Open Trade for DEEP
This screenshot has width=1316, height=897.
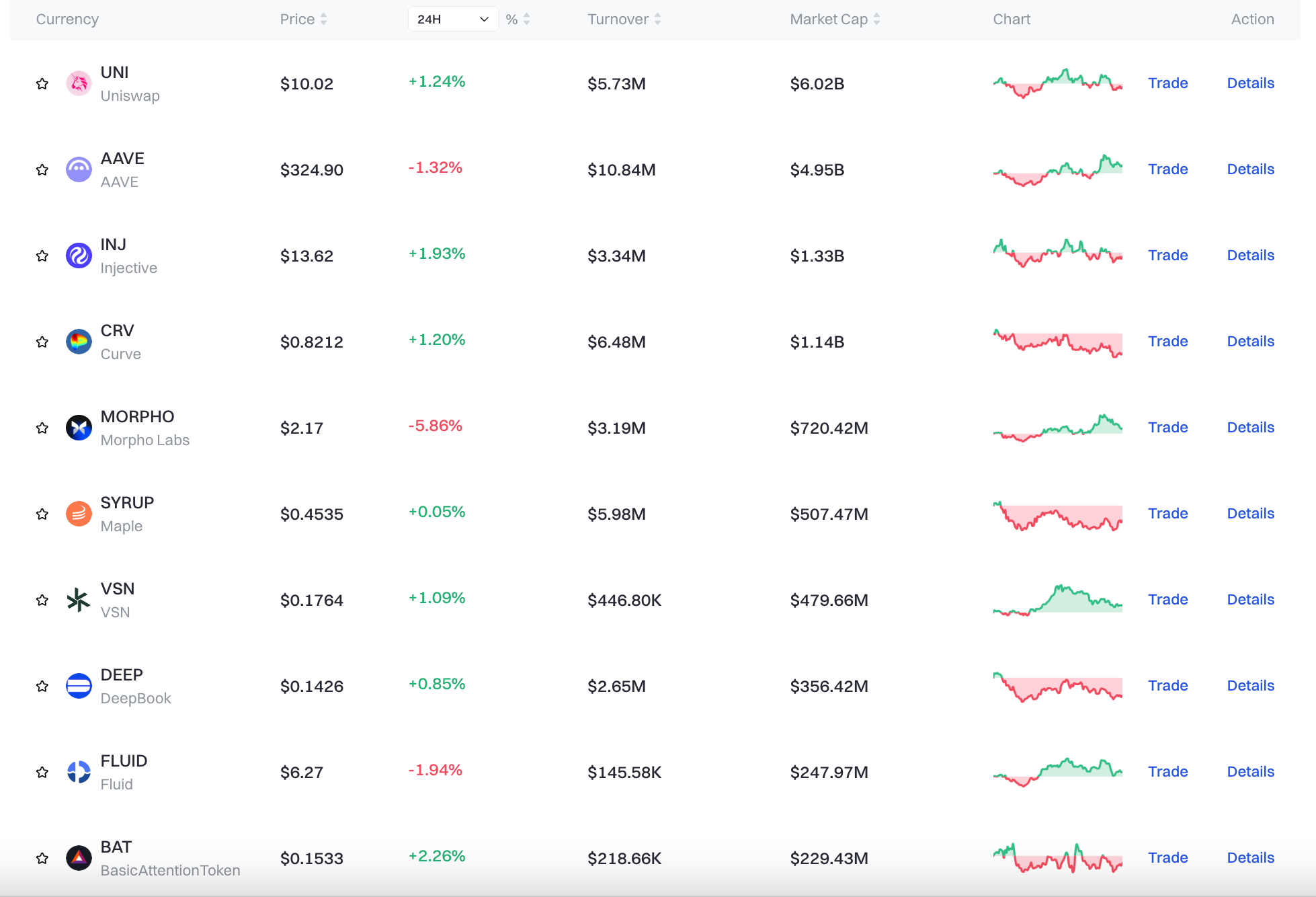tap(1167, 686)
